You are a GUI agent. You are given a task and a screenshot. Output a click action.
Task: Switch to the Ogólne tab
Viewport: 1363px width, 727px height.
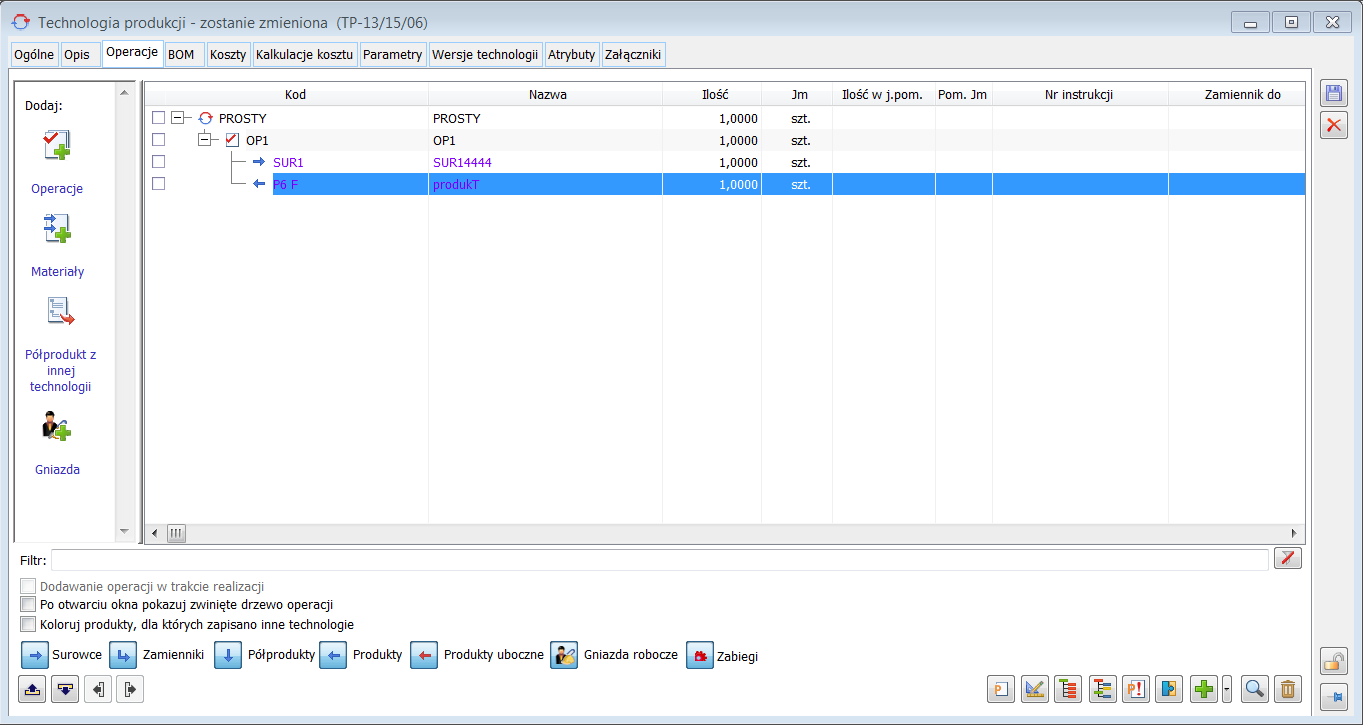[34, 55]
